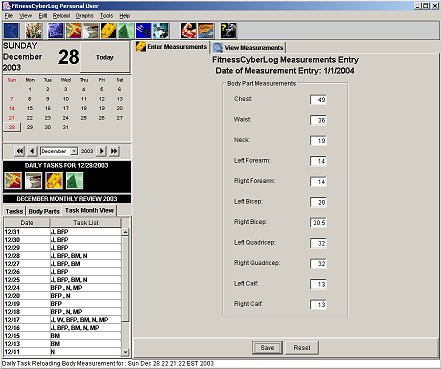Image resolution: width=441 pixels, height=369 pixels.
Task: Select day 28 in the calendar
Action: pos(12,127)
